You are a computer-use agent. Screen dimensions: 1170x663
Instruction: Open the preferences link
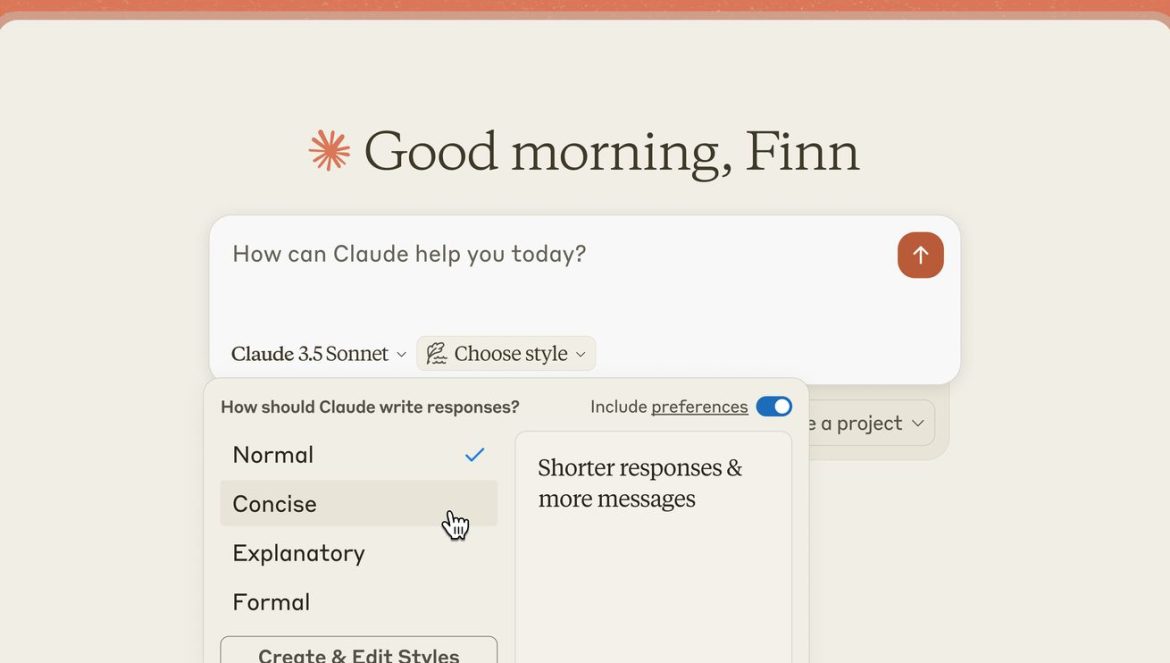(x=699, y=406)
